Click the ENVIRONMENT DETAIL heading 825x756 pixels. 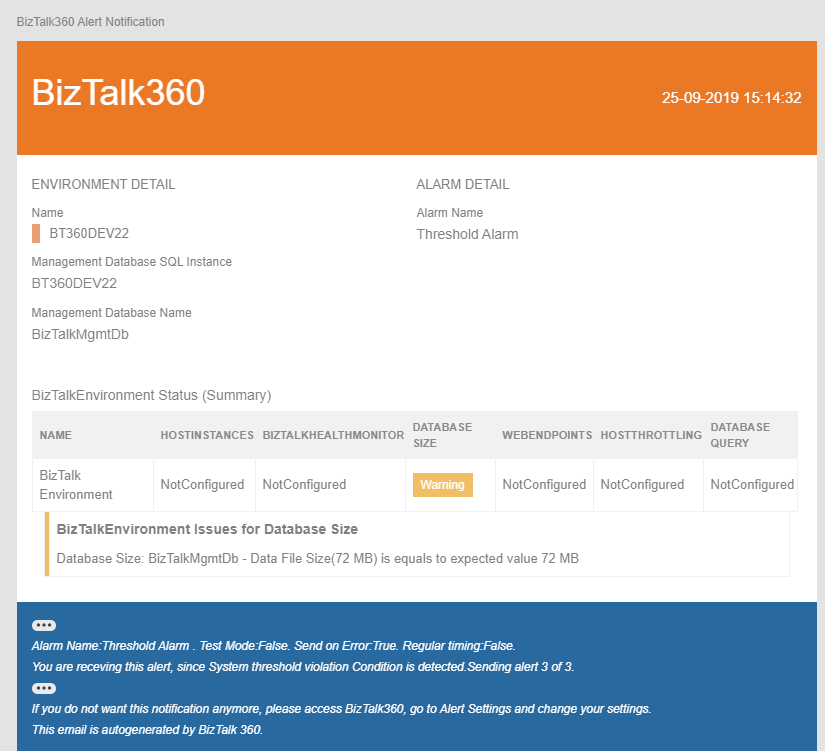tap(103, 184)
